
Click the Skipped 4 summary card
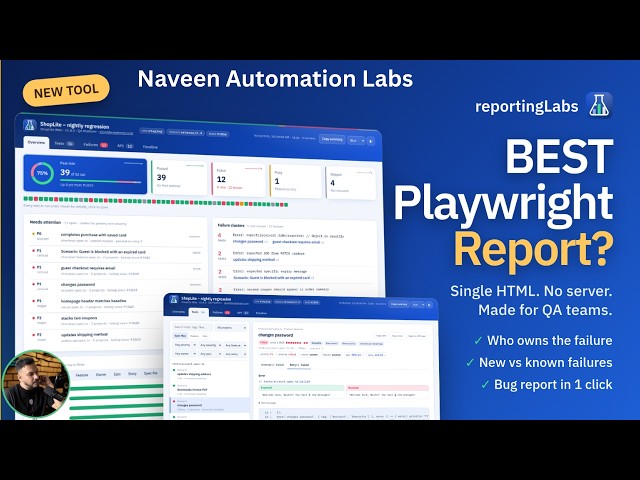[351, 183]
